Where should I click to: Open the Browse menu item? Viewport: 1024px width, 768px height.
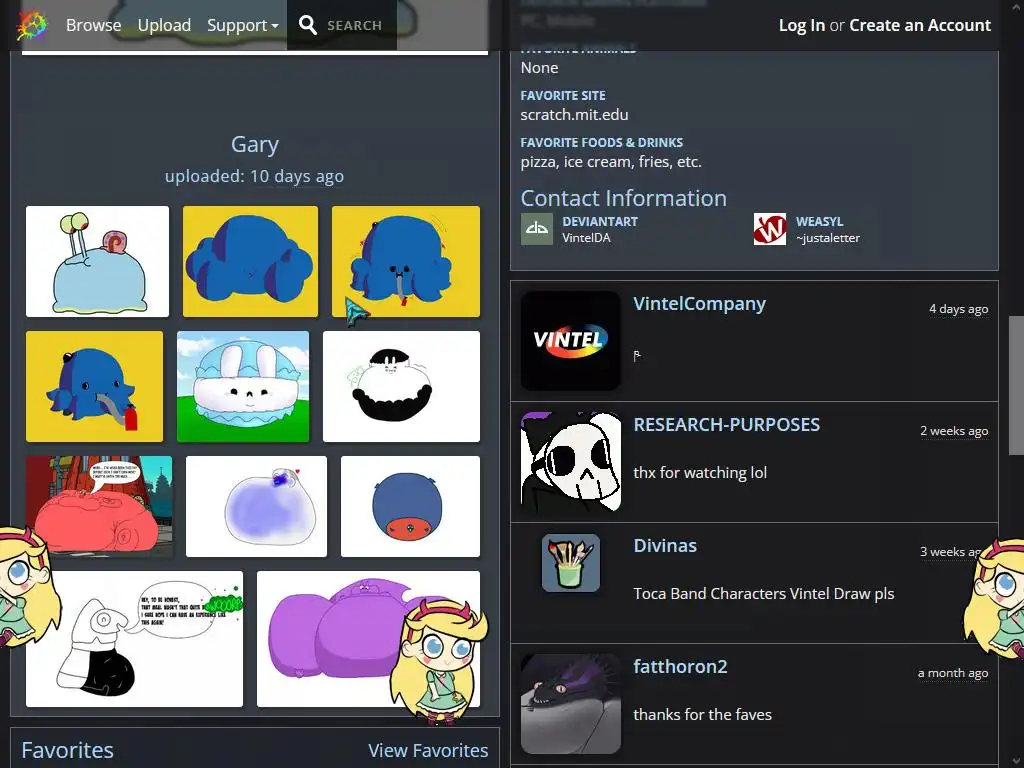pos(93,25)
